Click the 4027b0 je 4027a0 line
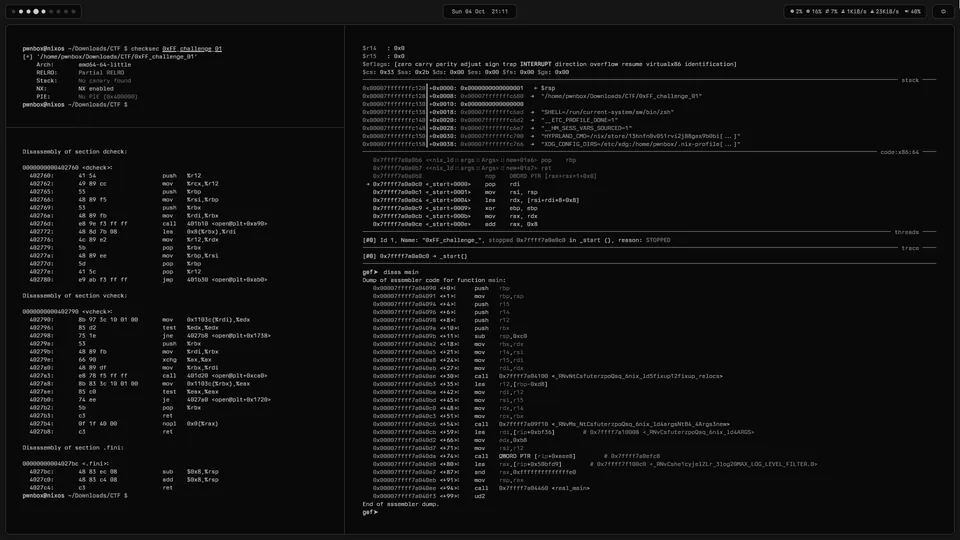The width and height of the screenshot is (960, 540). coord(150,399)
